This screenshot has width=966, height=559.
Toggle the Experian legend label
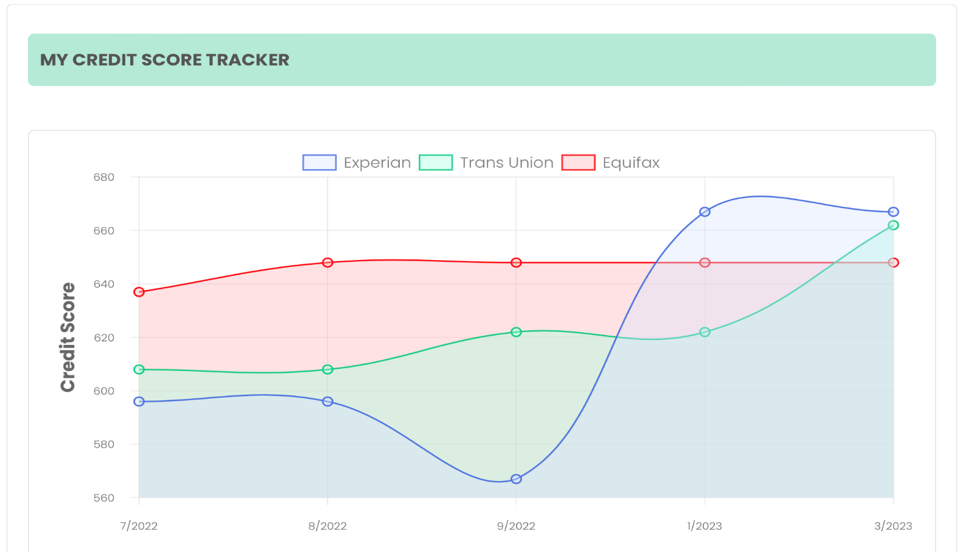tap(377, 163)
